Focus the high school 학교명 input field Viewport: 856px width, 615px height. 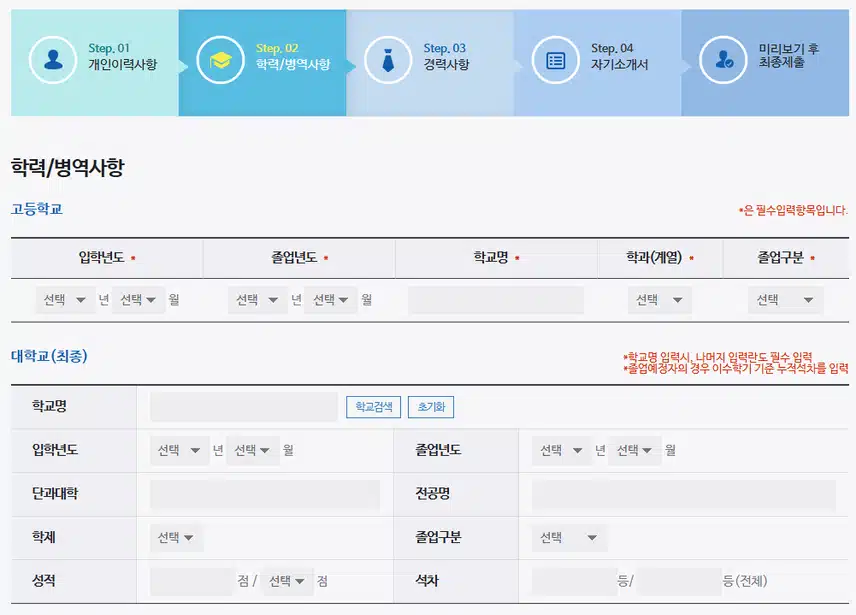496,300
